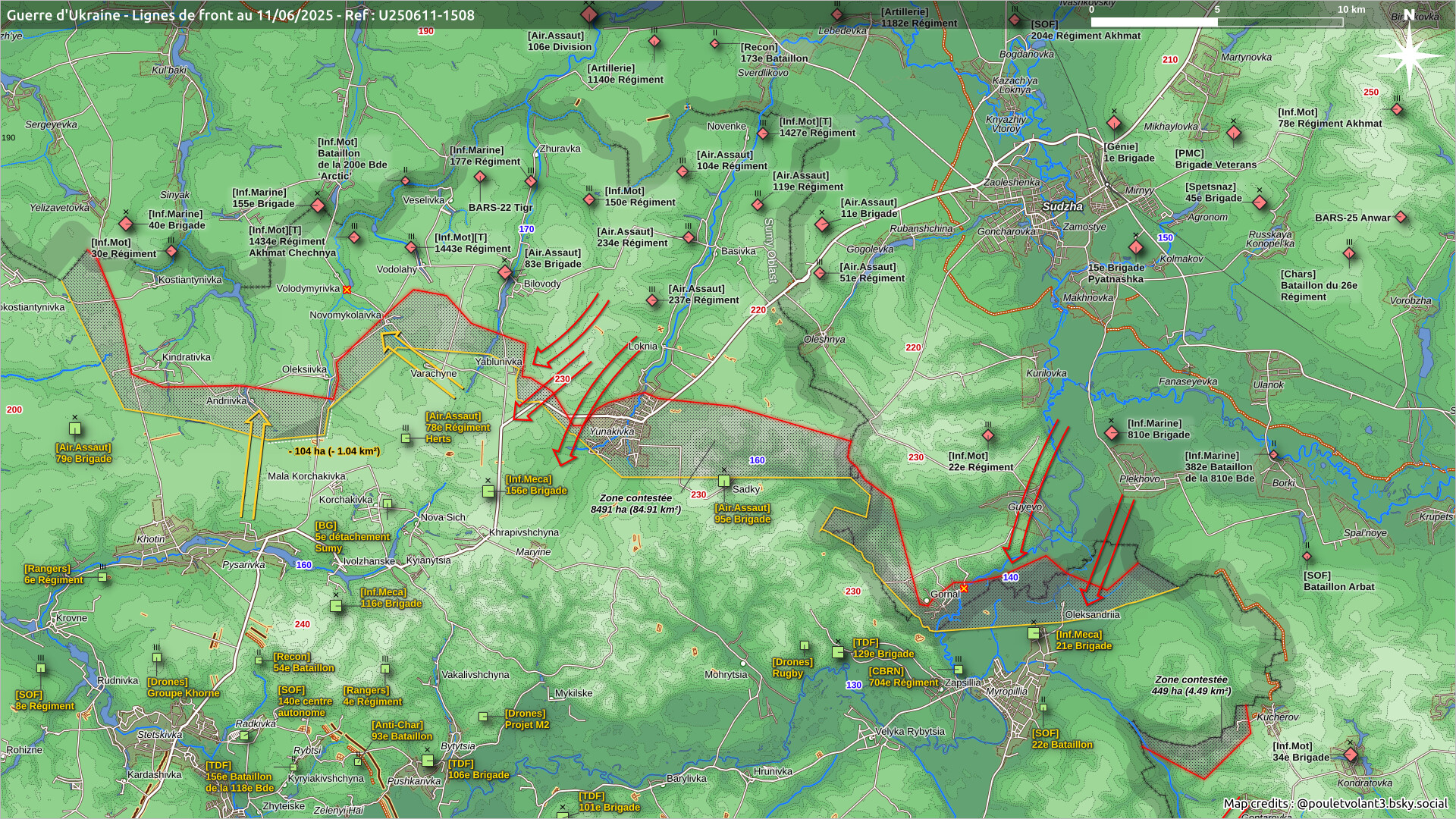Click red diamond marker of 40e Brigade
Image resolution: width=1456 pixels, height=819 pixels.
pos(126,224)
